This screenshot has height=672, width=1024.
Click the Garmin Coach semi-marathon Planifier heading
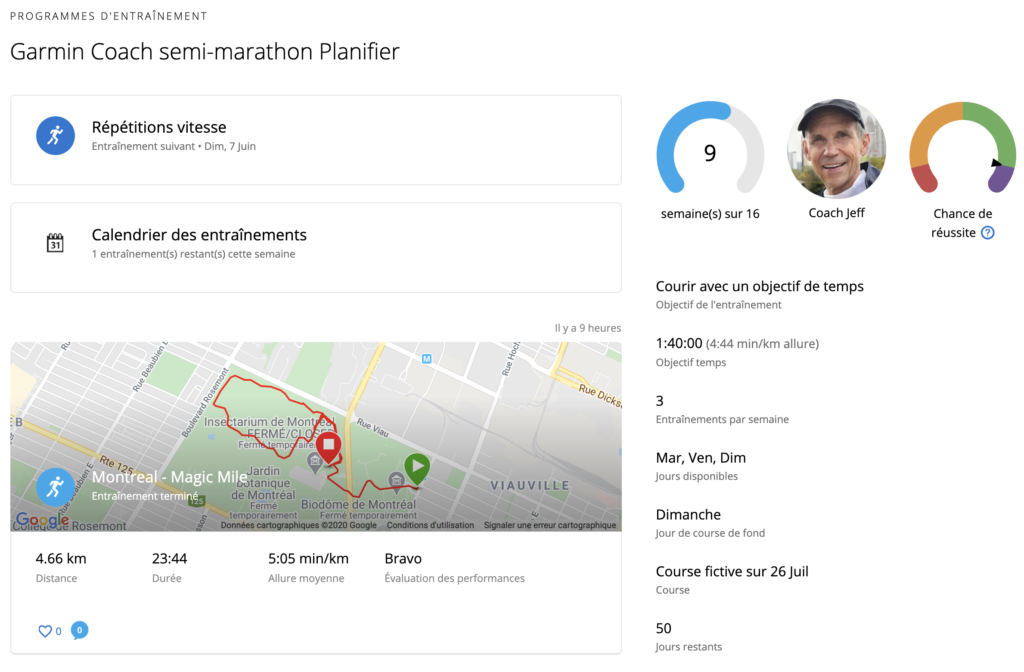click(204, 52)
